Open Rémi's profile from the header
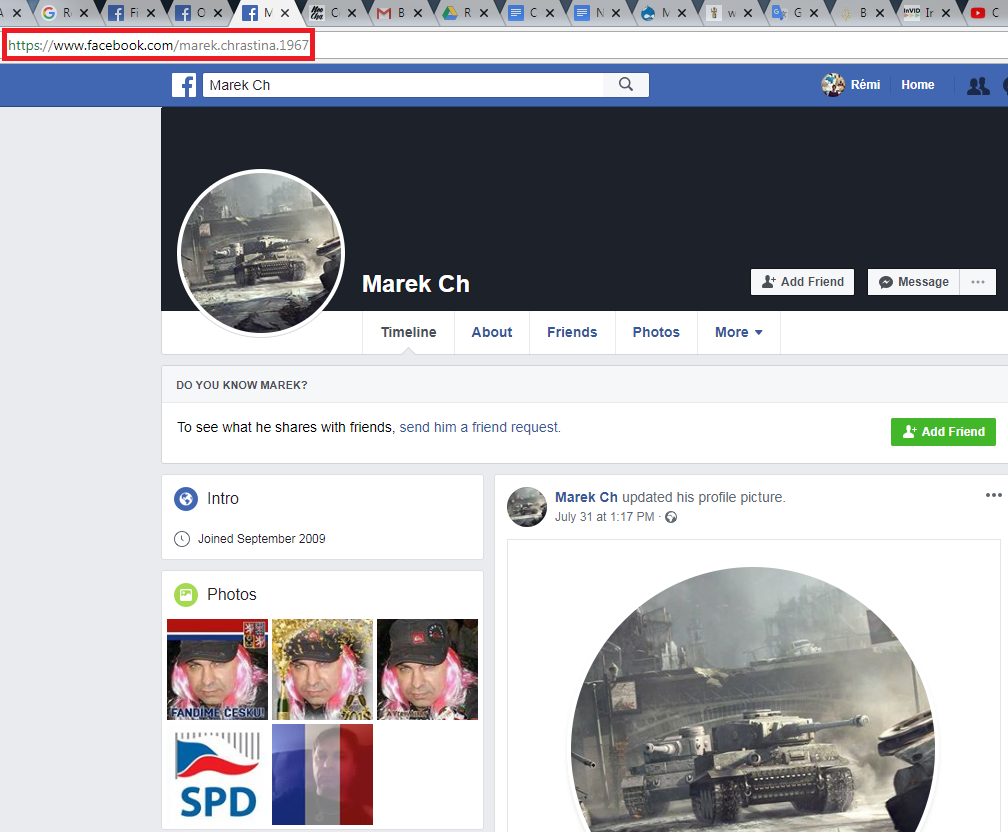Image resolution: width=1008 pixels, height=832 pixels. 850,85
